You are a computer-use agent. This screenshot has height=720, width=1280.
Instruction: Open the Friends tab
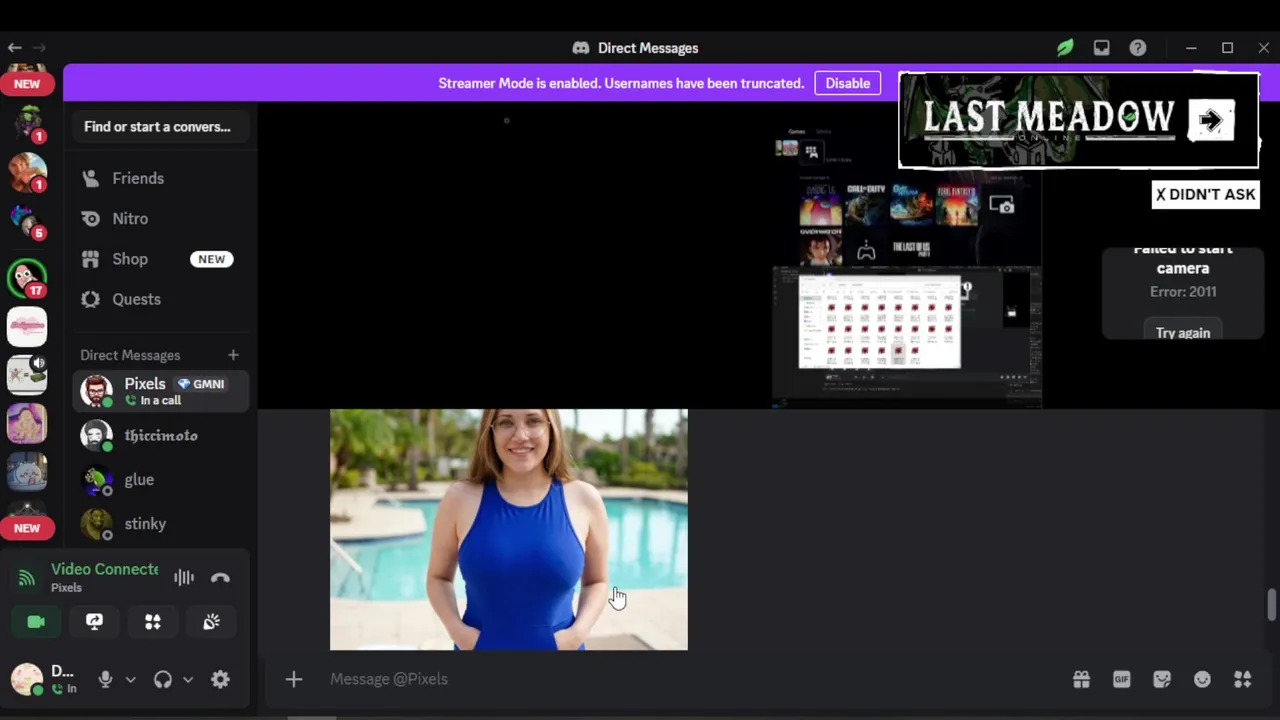160,178
